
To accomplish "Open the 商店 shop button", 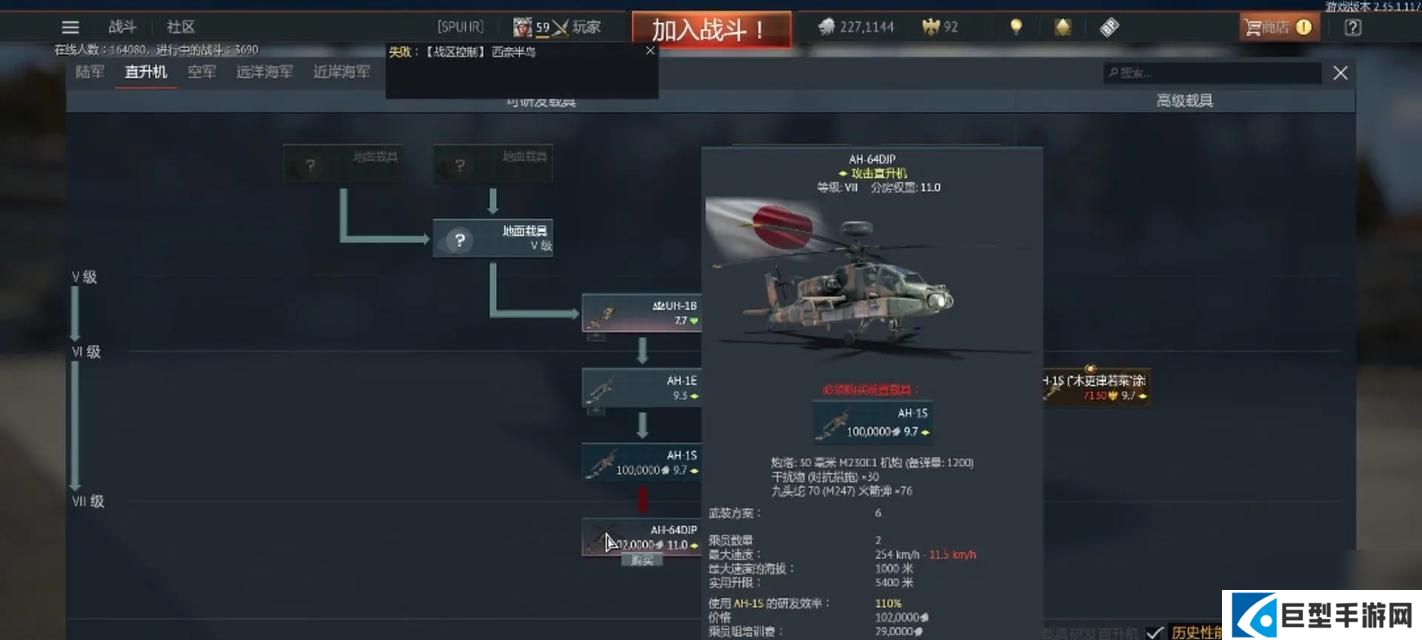I will point(1279,27).
